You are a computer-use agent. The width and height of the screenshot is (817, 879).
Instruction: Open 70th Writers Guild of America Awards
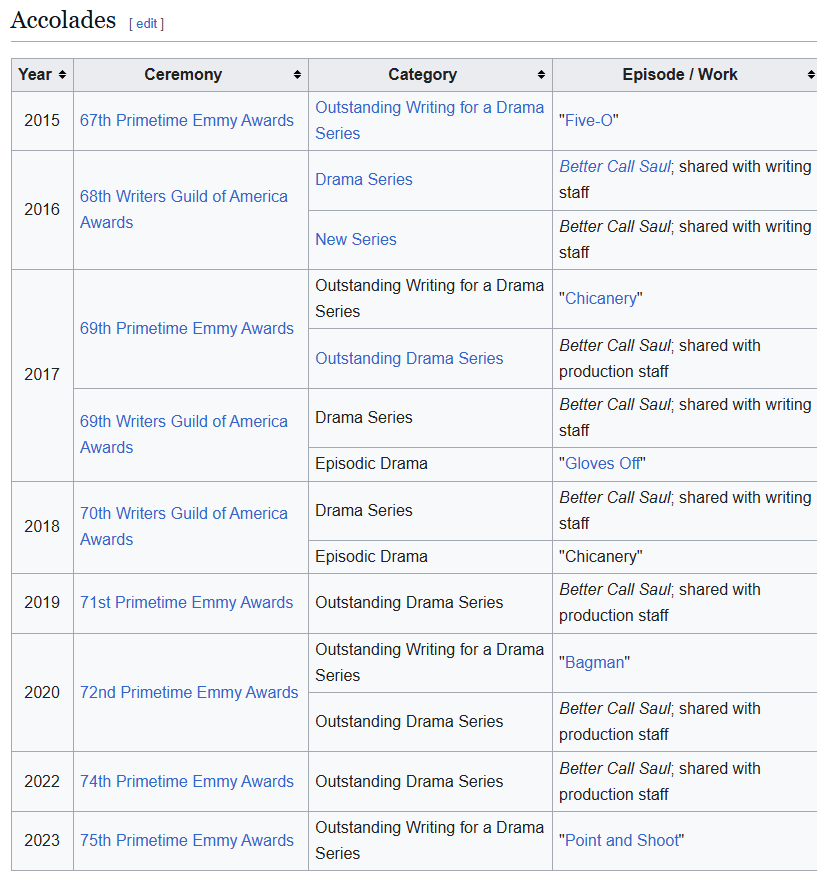tap(184, 526)
